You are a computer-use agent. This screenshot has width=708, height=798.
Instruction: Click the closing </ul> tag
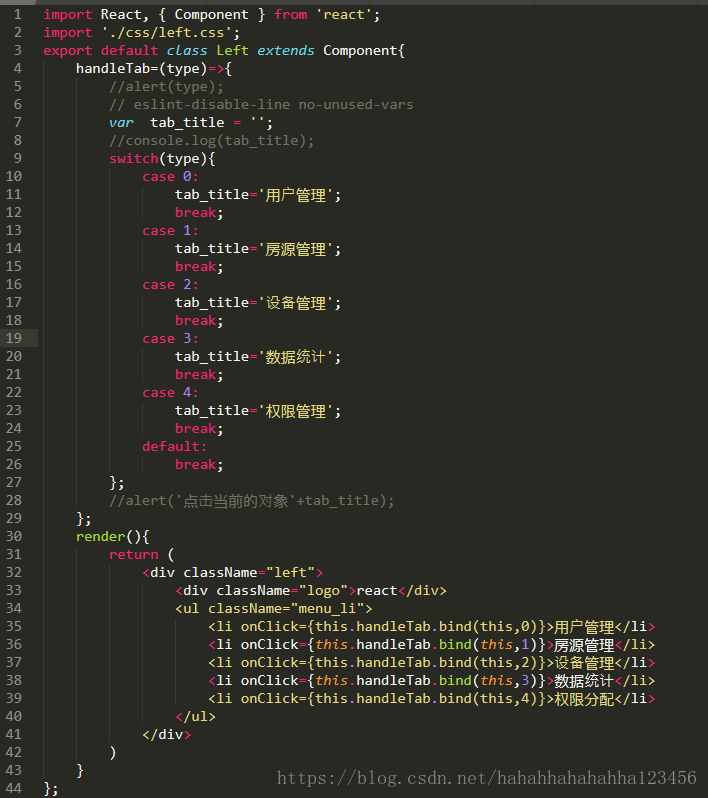195,716
